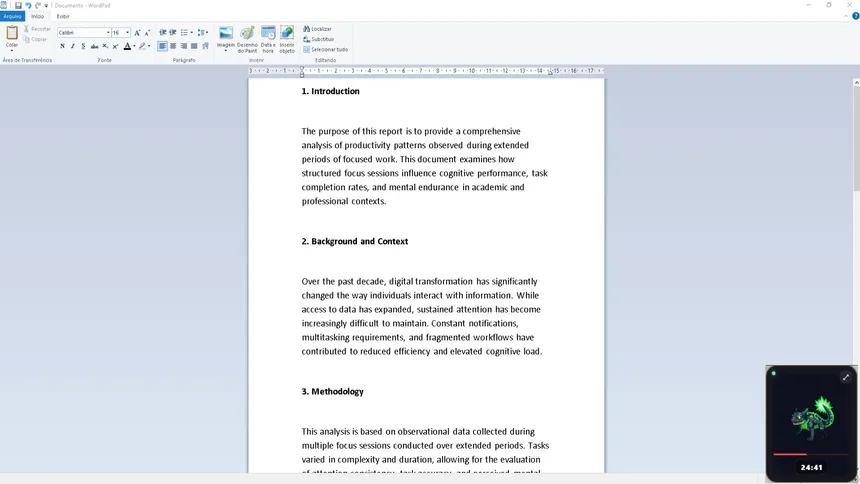Open the Arquivo menu
Image resolution: width=860 pixels, height=484 pixels.
click(12, 16)
